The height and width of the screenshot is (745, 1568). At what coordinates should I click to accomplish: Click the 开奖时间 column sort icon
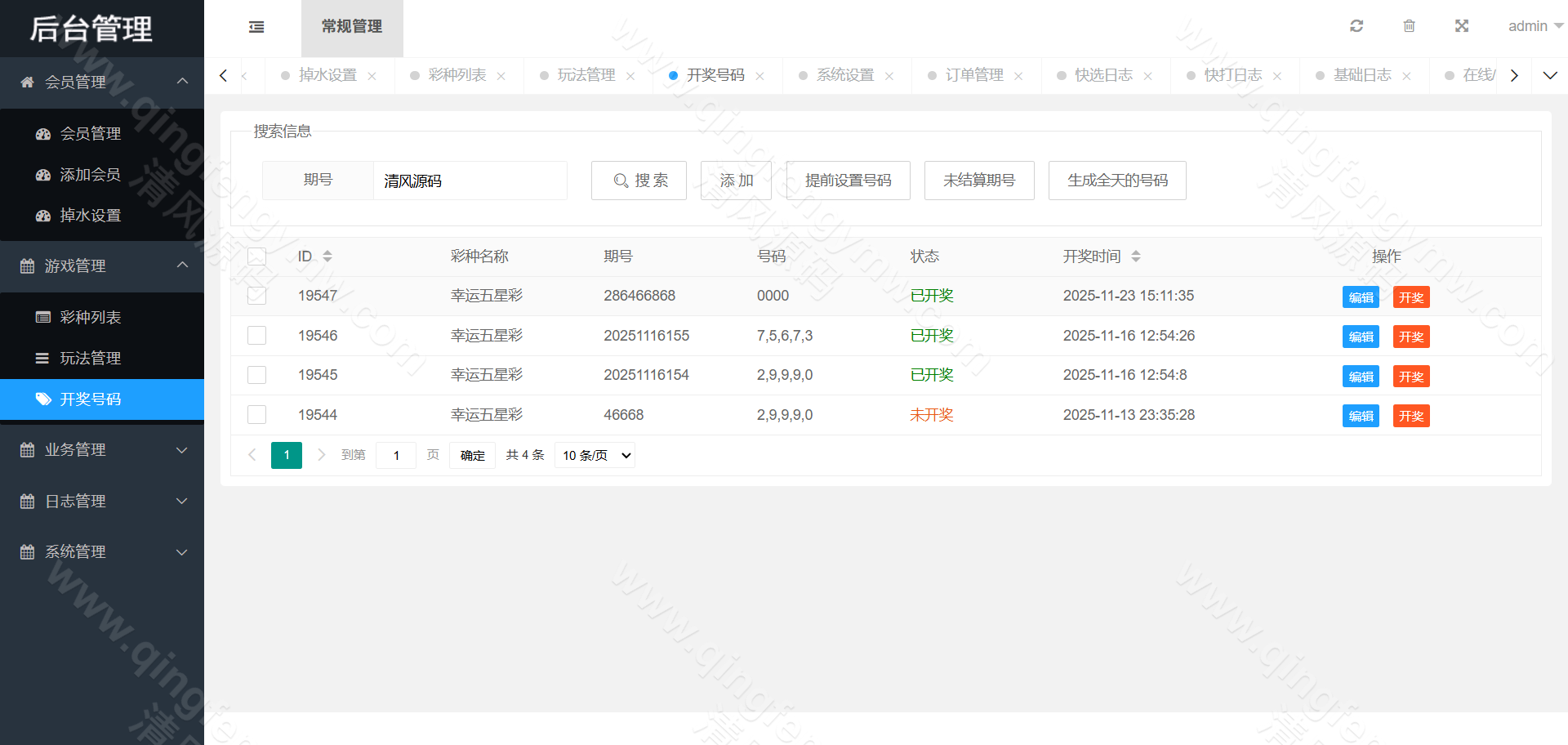(1136, 256)
